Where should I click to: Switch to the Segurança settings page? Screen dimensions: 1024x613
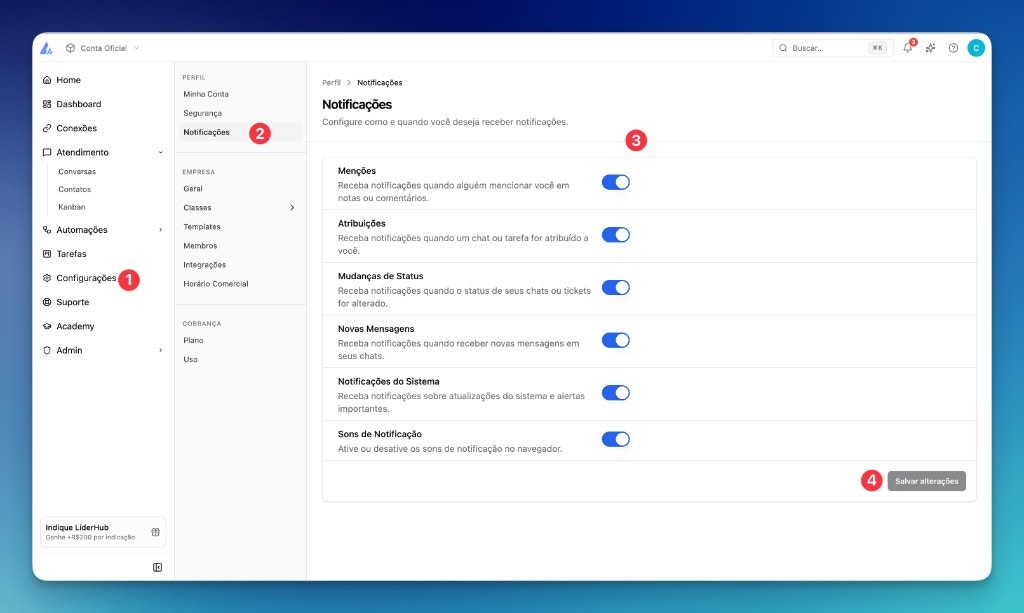click(202, 113)
